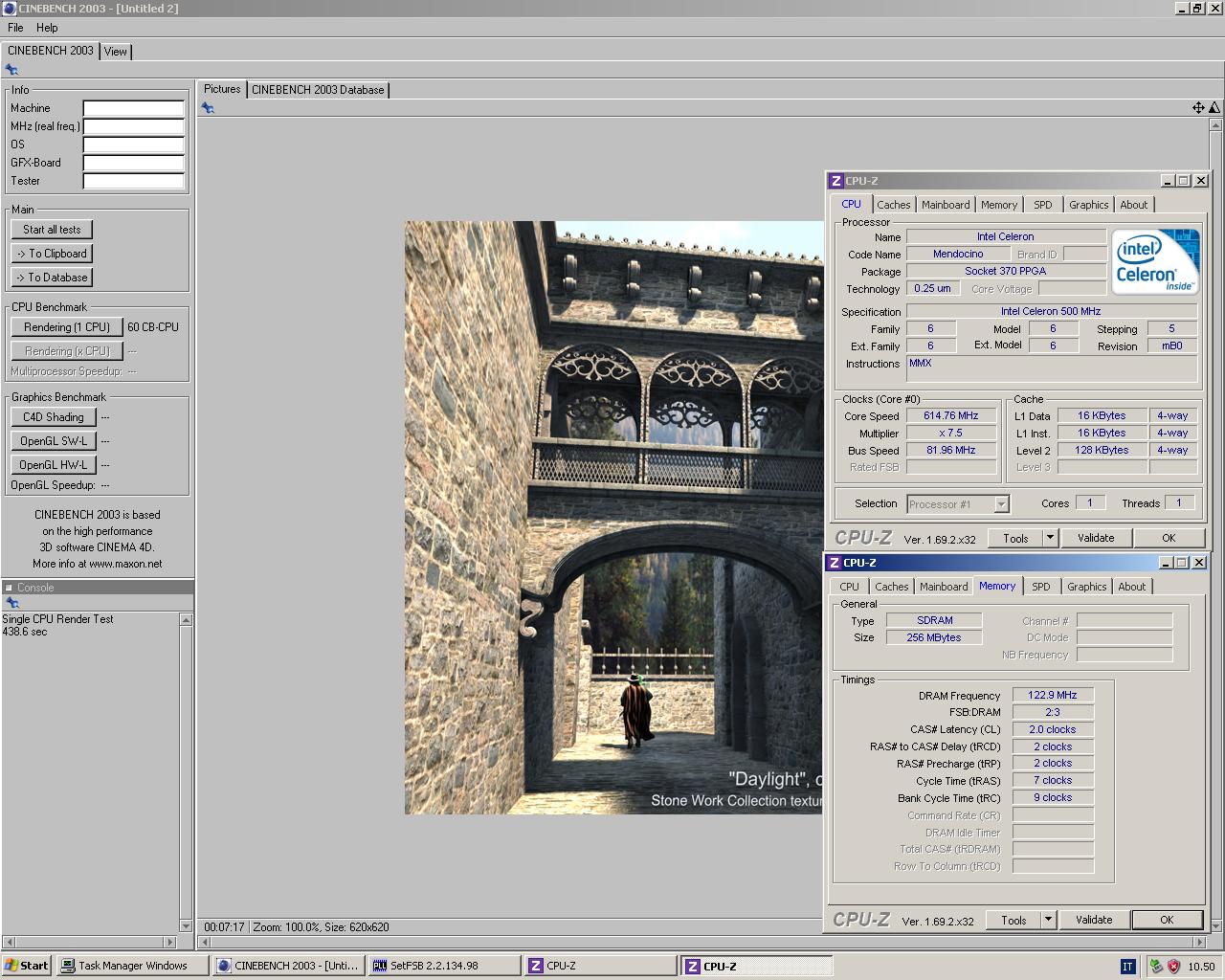The width and height of the screenshot is (1225, 980).
Task: Open the SPD tab in bottom CPU-Z window
Action: [x=1041, y=587]
